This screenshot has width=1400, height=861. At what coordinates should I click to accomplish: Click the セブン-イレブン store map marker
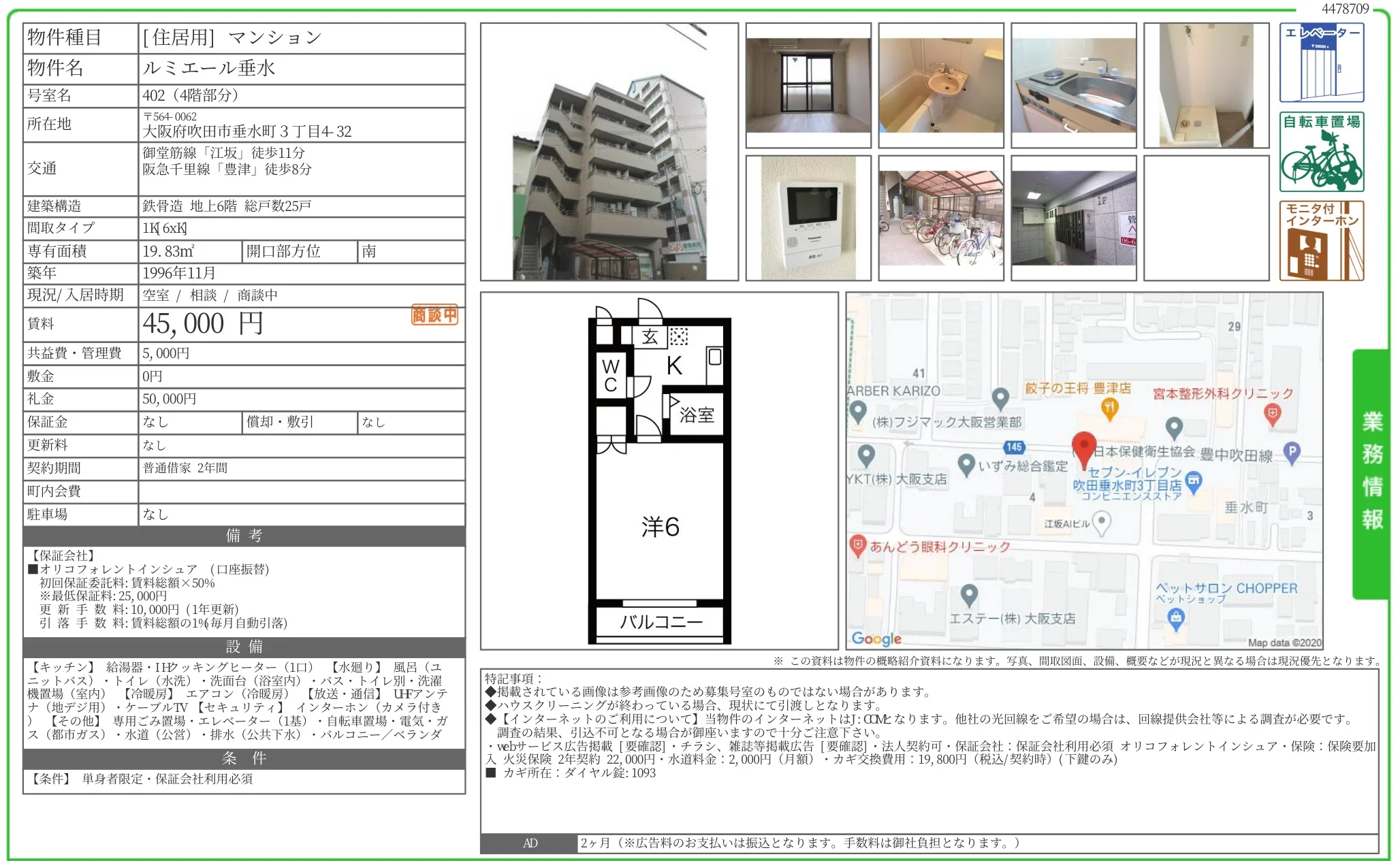(x=1193, y=483)
